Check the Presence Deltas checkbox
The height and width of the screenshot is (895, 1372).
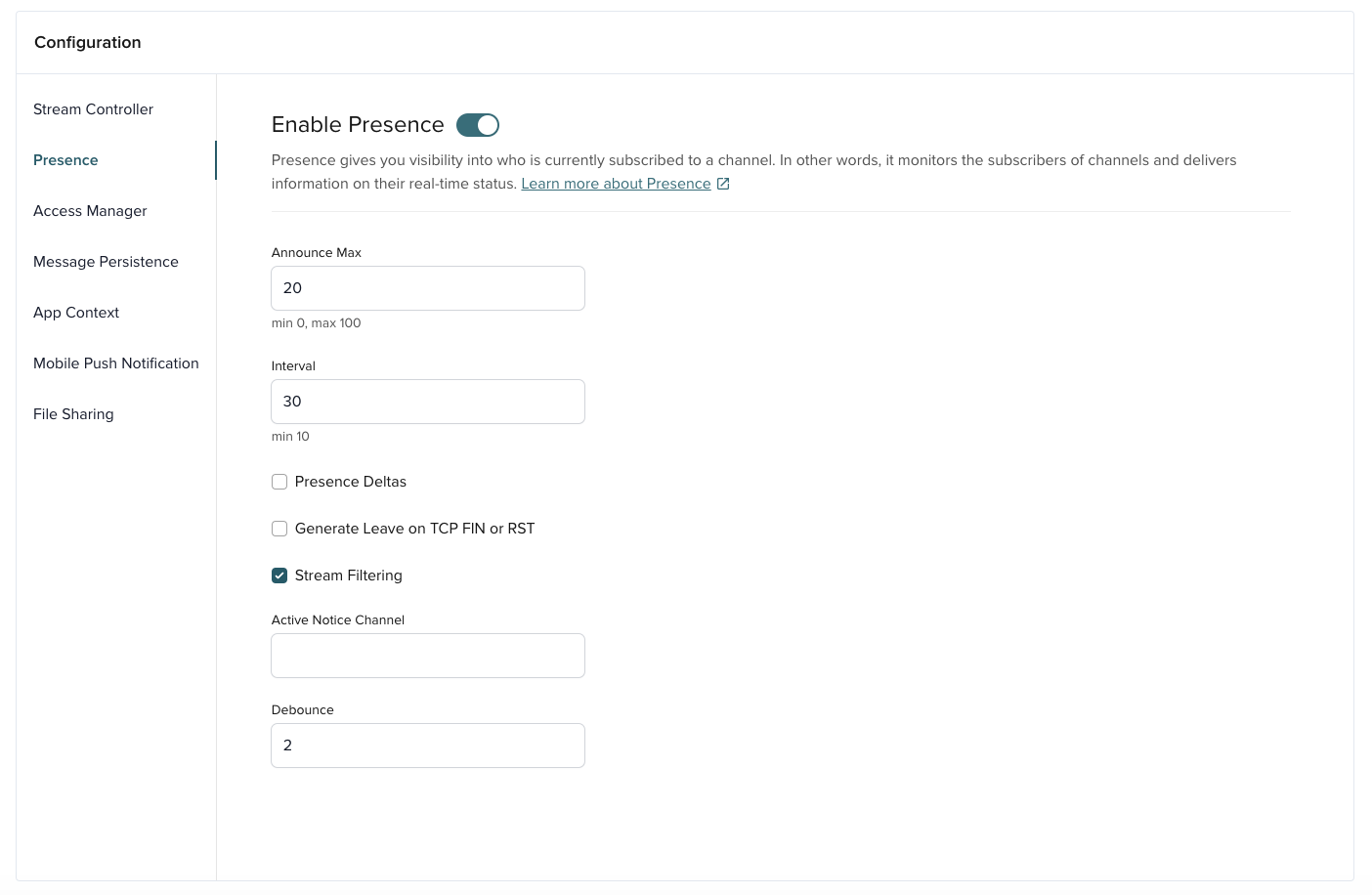279,482
